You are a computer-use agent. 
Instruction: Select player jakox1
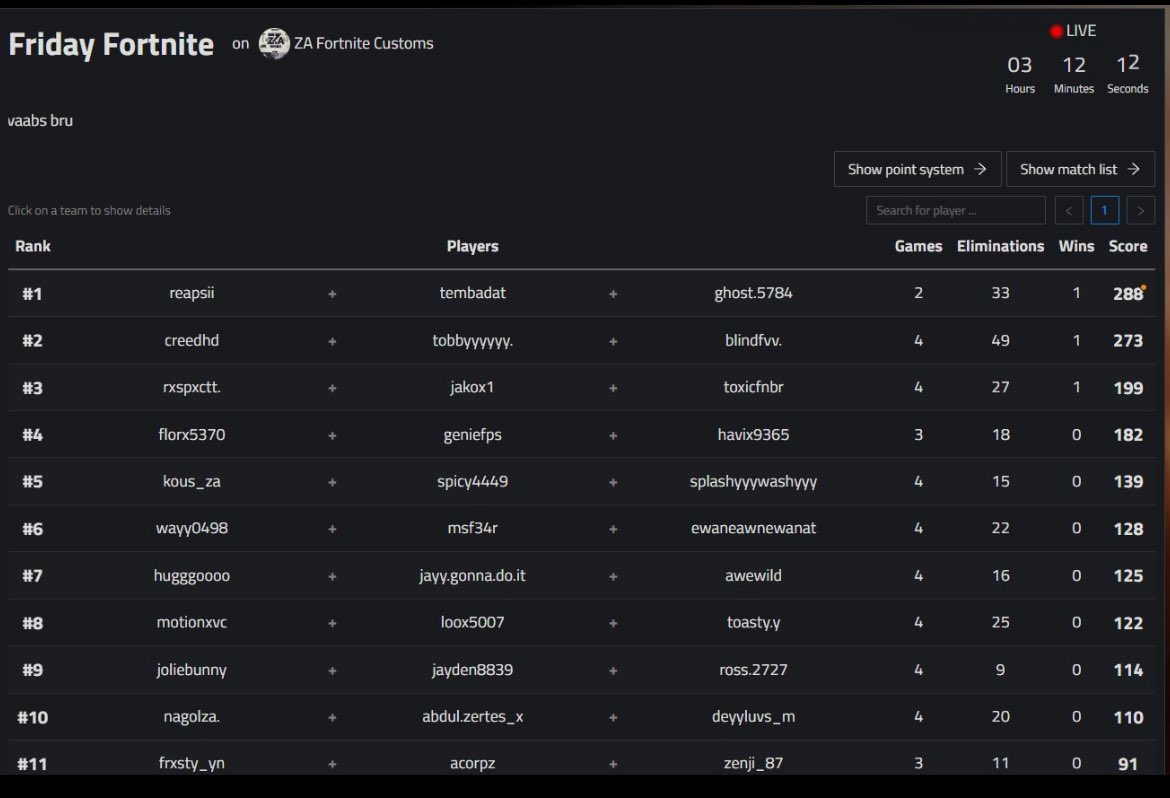pyautogui.click(x=472, y=387)
